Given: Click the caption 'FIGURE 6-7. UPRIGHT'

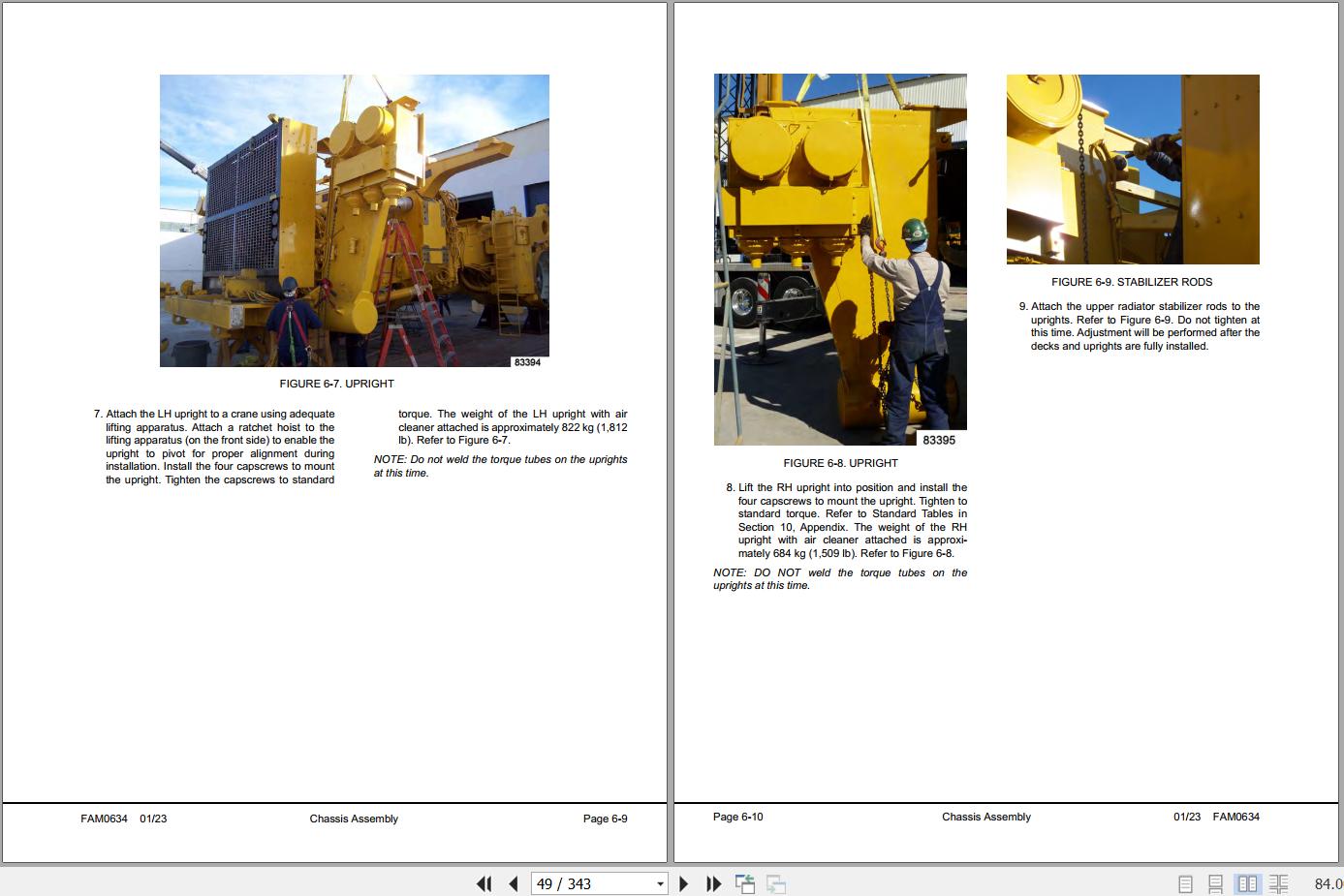Looking at the screenshot, I should click(x=336, y=384).
